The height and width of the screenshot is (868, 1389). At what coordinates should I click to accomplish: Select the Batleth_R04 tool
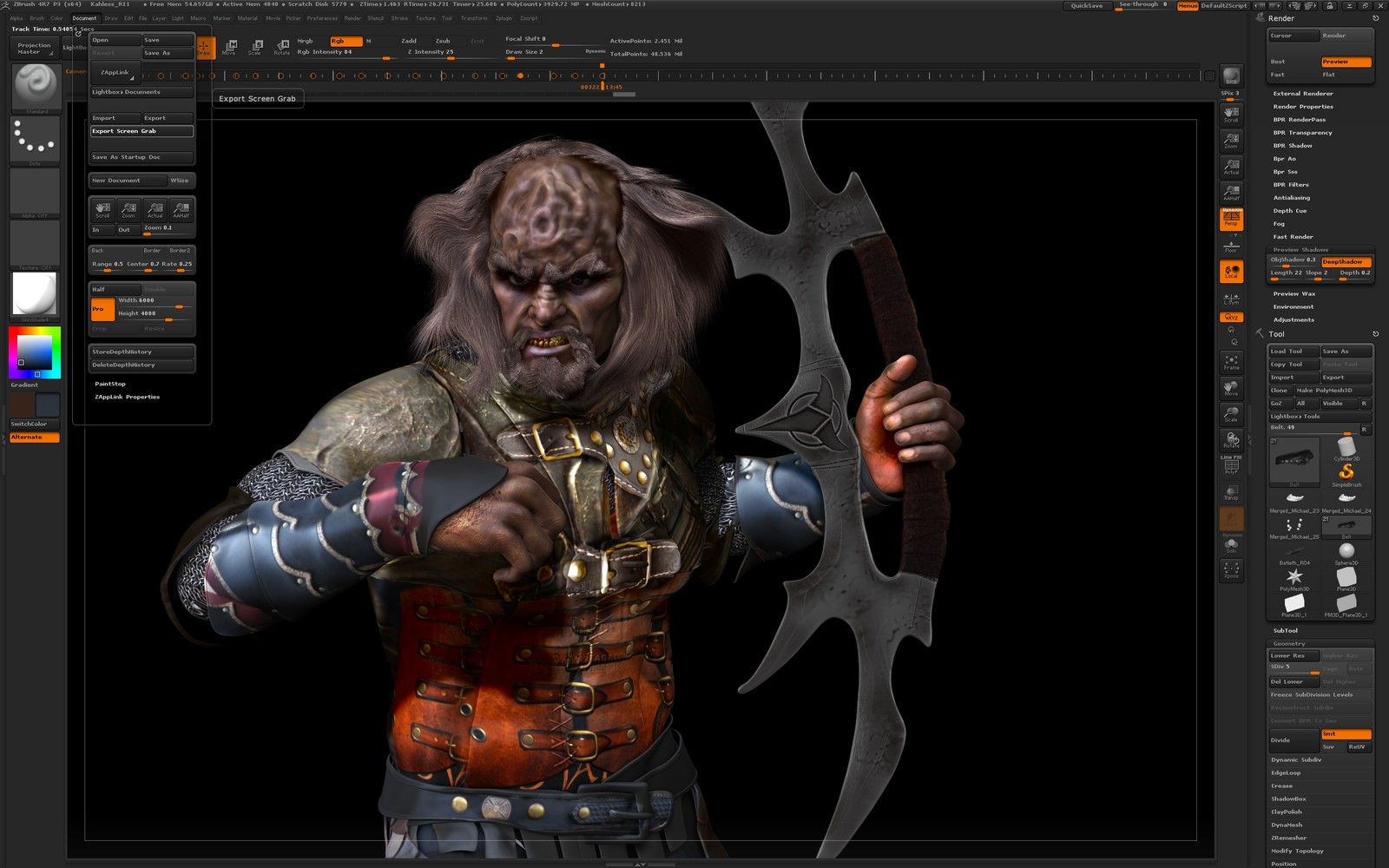1294,552
